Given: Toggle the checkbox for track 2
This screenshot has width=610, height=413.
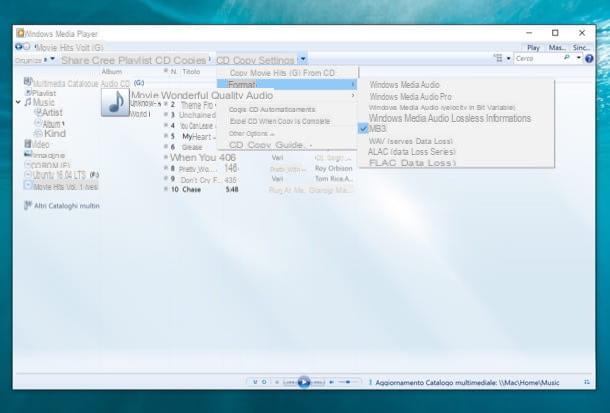Looking at the screenshot, I should click(166, 104).
